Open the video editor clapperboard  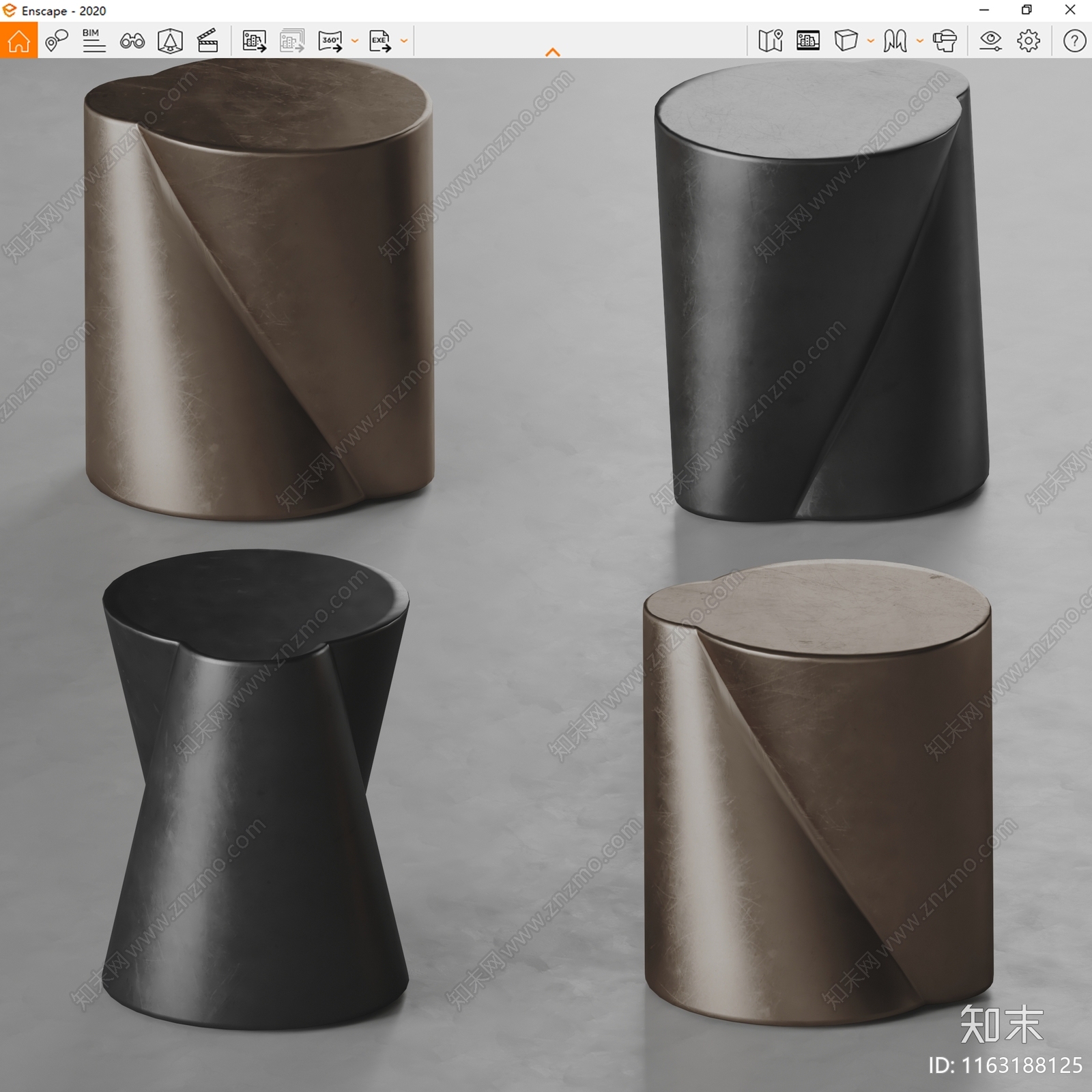pos(207,41)
